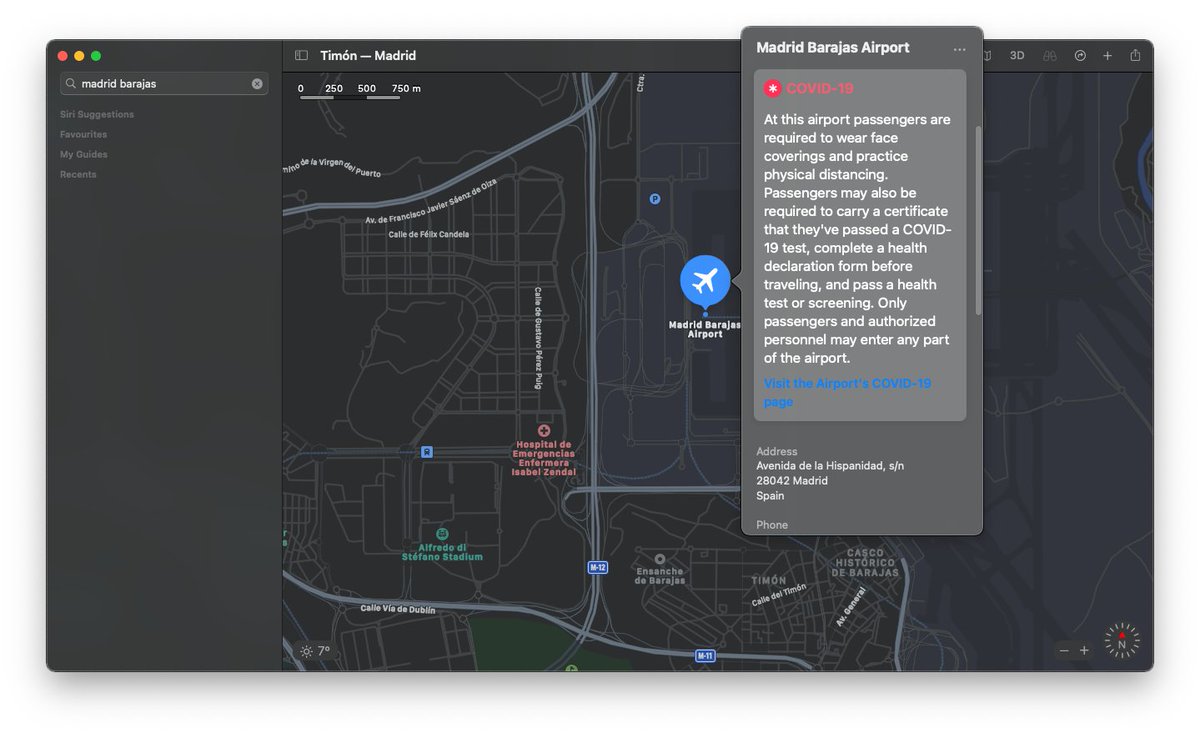Viewport: 1200px width, 733px height.
Task: Click the TIMÓN neighborhood label
Action: tap(769, 580)
